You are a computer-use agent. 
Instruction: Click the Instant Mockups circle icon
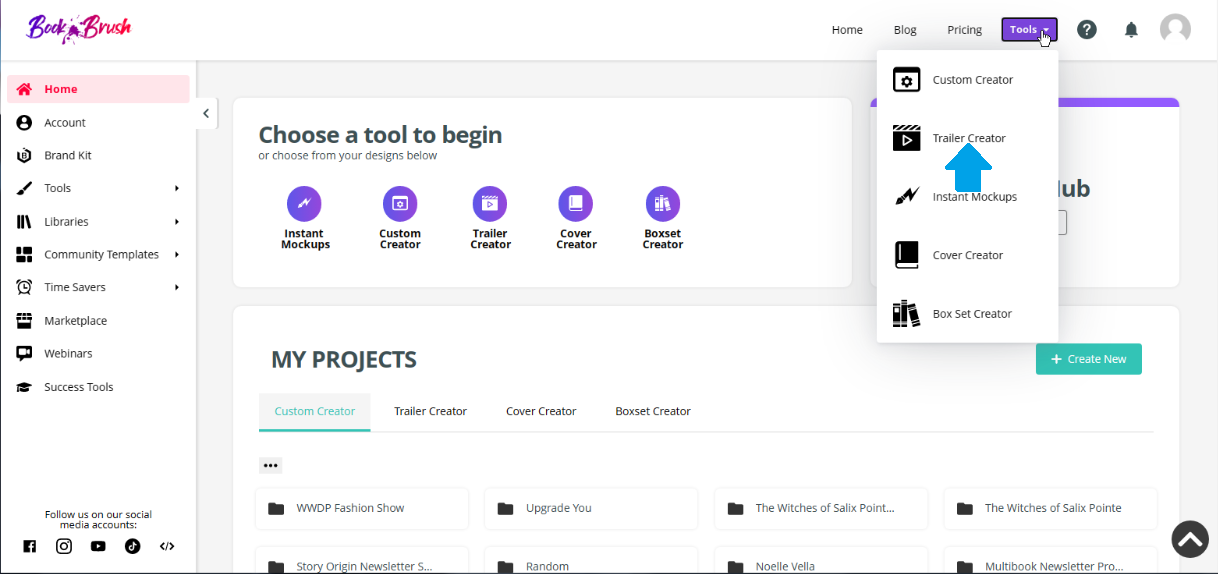click(304, 204)
